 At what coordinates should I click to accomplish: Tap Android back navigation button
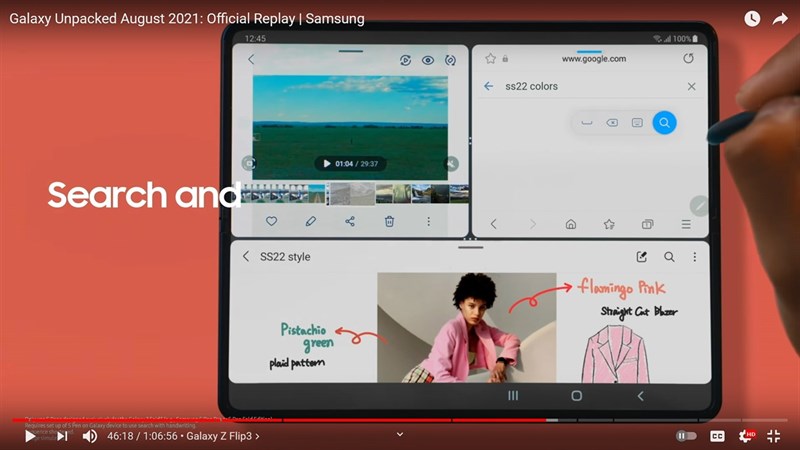pyautogui.click(x=640, y=395)
